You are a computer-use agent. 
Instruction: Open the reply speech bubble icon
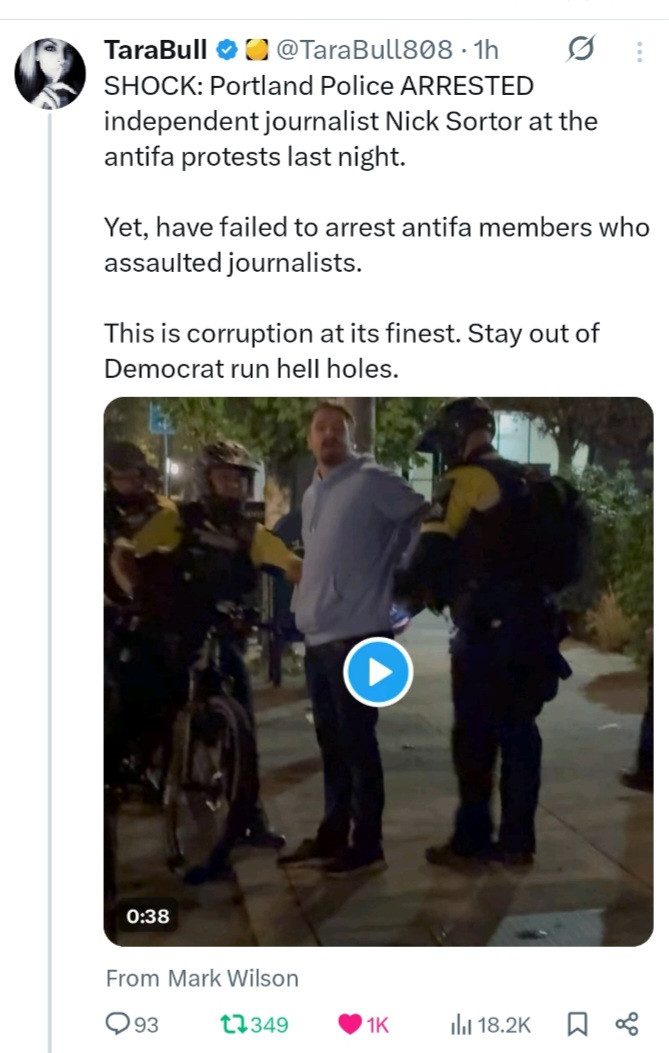117,1024
